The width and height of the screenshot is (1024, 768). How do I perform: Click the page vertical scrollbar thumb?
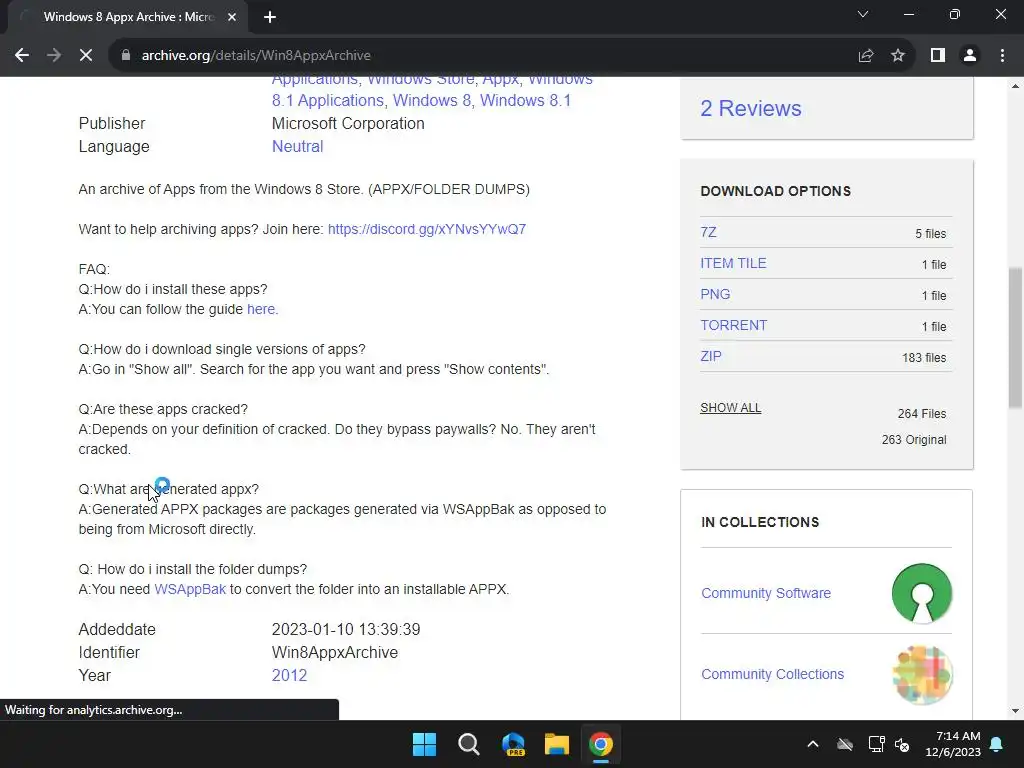[1015, 338]
